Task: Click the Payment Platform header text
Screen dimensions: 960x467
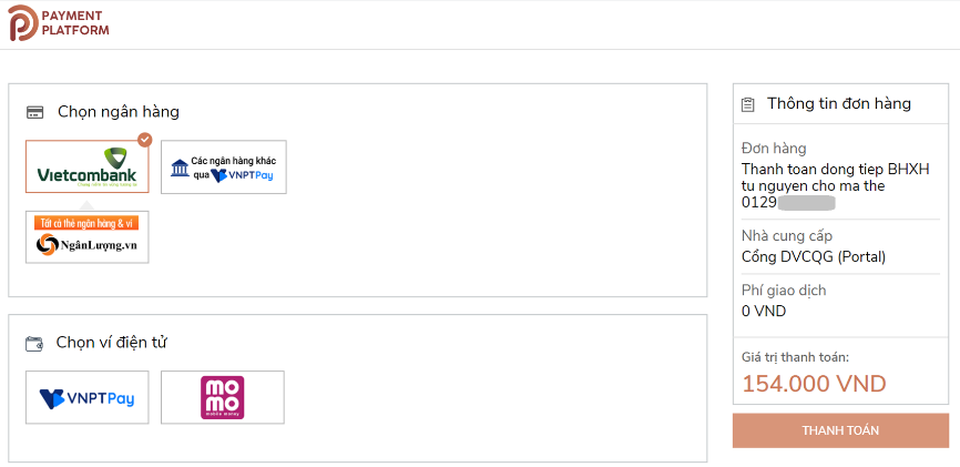Action: (x=75, y=23)
